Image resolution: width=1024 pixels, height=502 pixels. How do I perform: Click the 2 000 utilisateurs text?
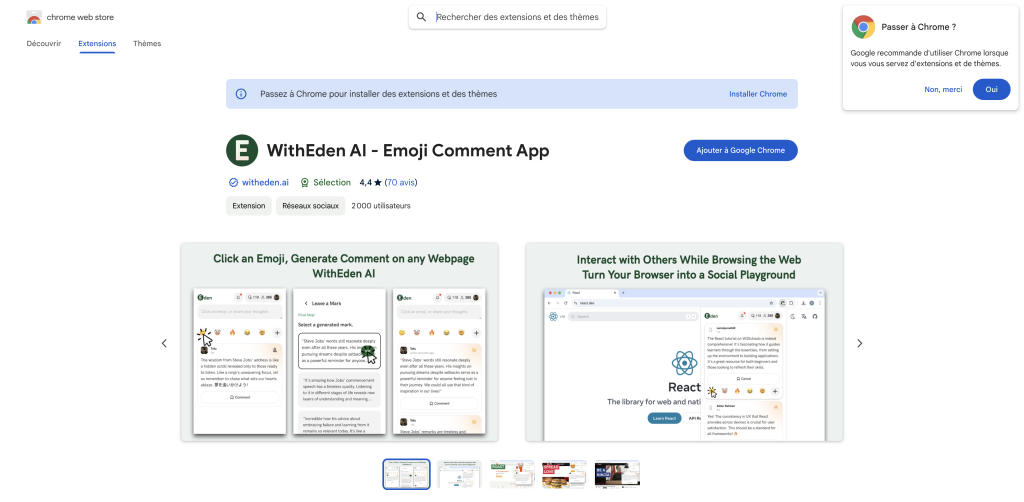click(x=381, y=206)
